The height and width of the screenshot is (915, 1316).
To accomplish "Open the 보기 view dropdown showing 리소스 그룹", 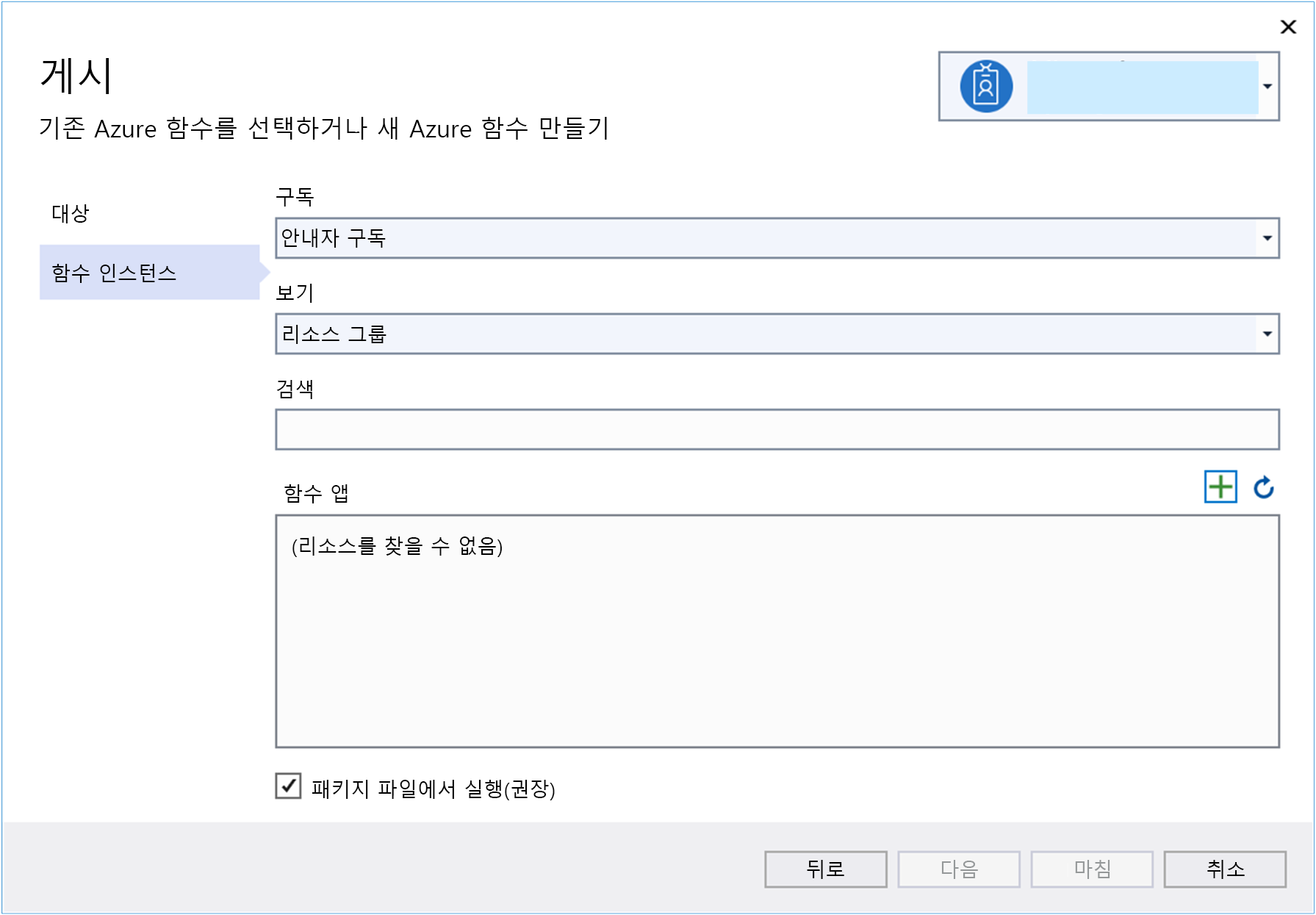I will click(777, 334).
